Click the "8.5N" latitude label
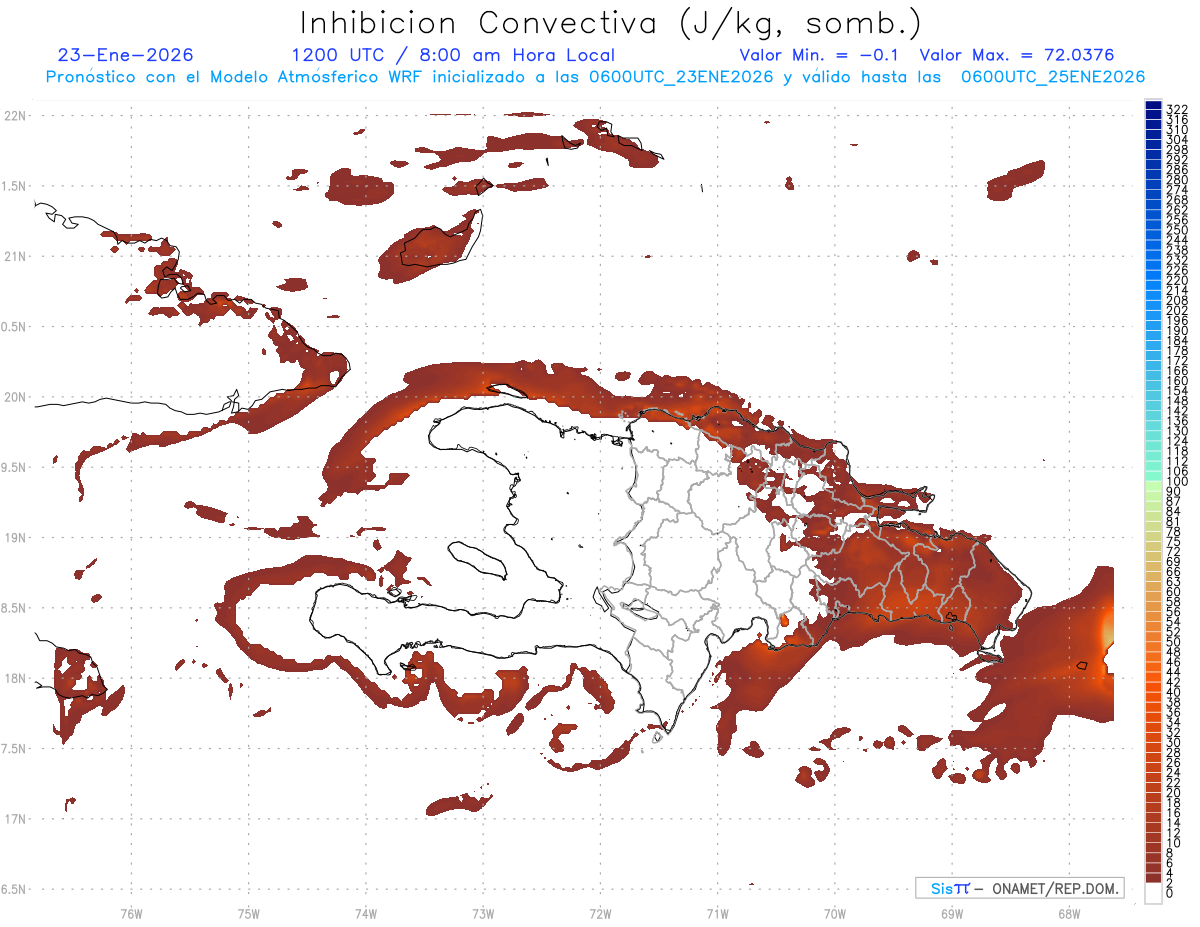The image size is (1200, 927). 14,608
